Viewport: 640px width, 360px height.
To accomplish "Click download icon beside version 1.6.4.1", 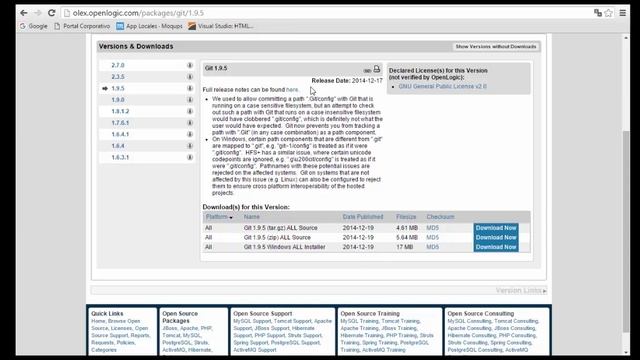I will 190,134.
